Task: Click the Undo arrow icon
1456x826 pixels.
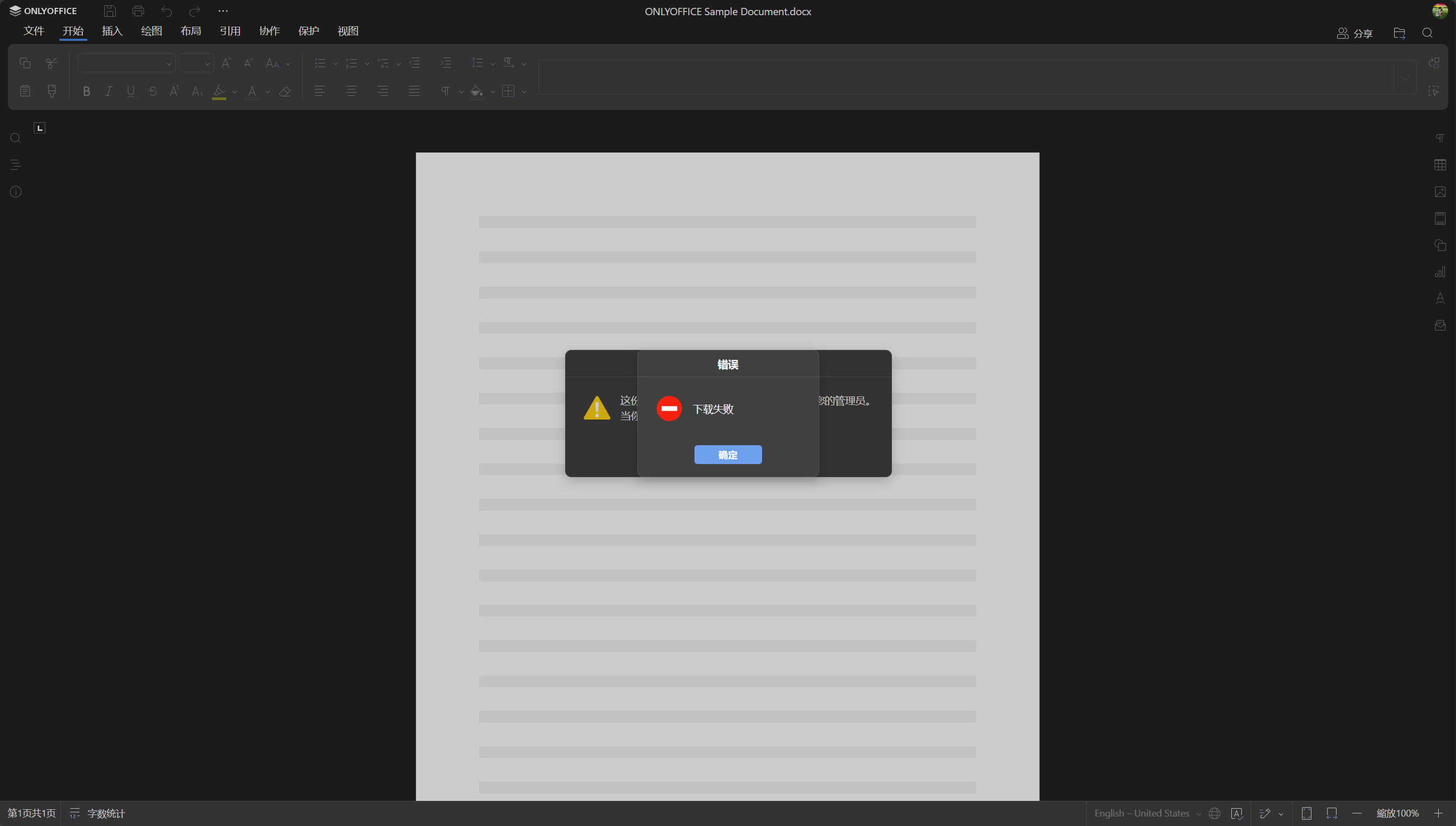Action: [166, 11]
